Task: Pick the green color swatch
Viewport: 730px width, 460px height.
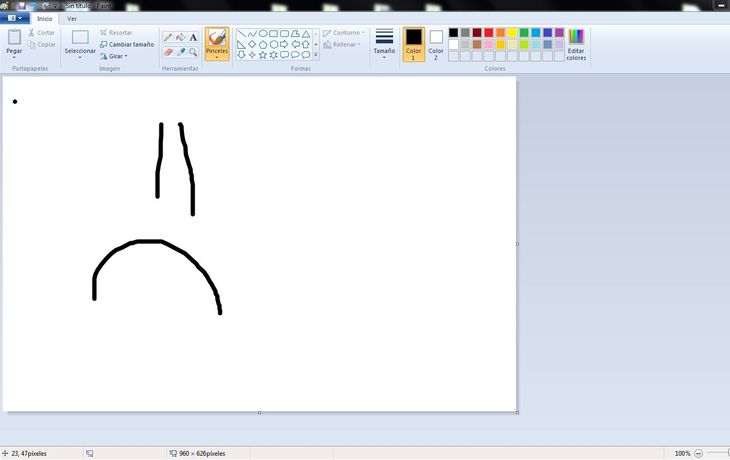Action: point(524,33)
